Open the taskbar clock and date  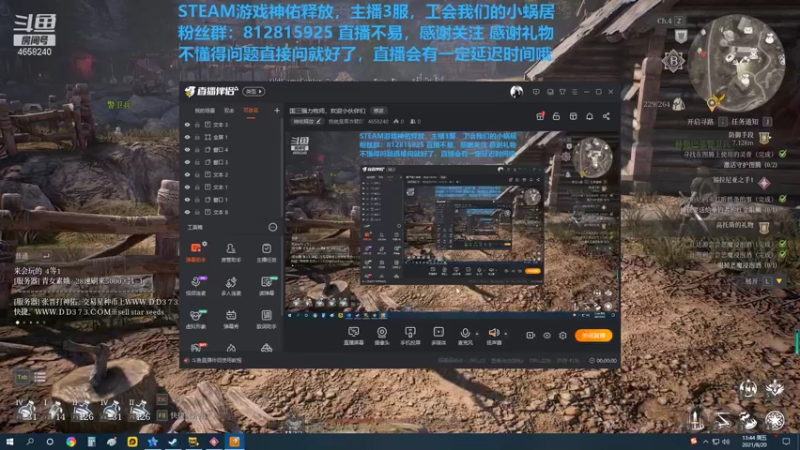pos(752,441)
